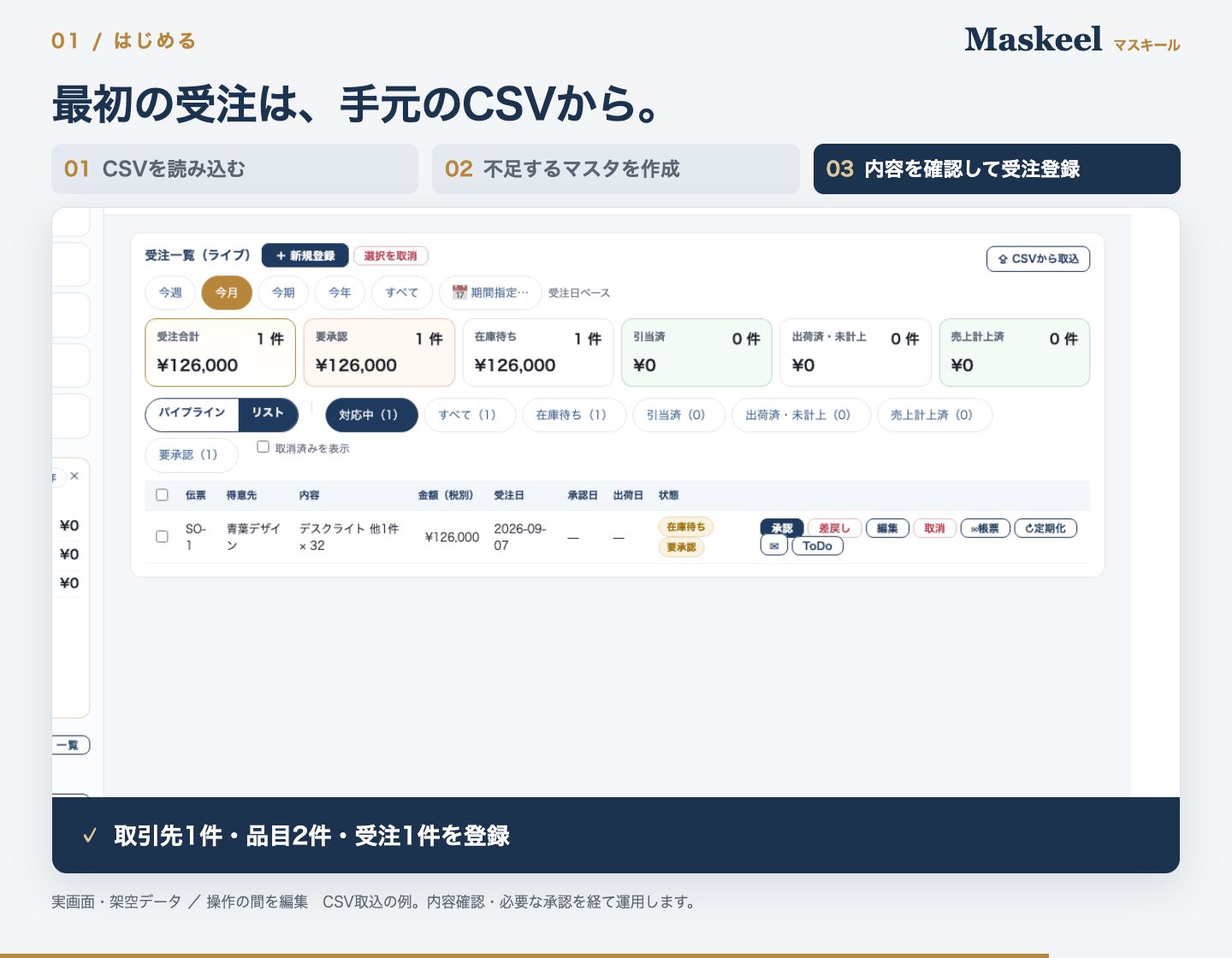Image resolution: width=1232 pixels, height=958 pixels.
Task: Click the CSVから取込 upload button
Action: click(x=1039, y=258)
